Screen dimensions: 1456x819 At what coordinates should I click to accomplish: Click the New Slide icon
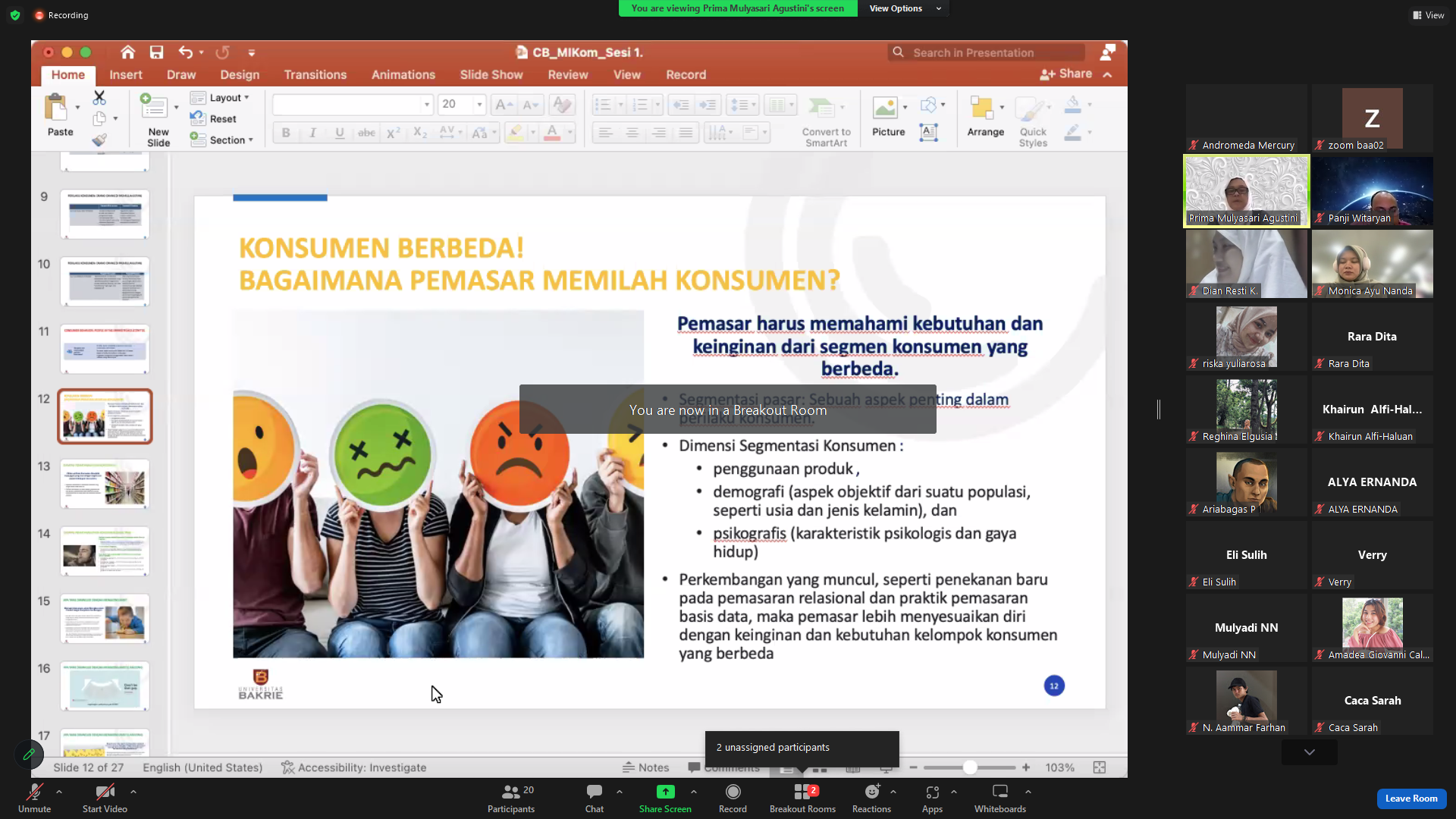pyautogui.click(x=154, y=106)
